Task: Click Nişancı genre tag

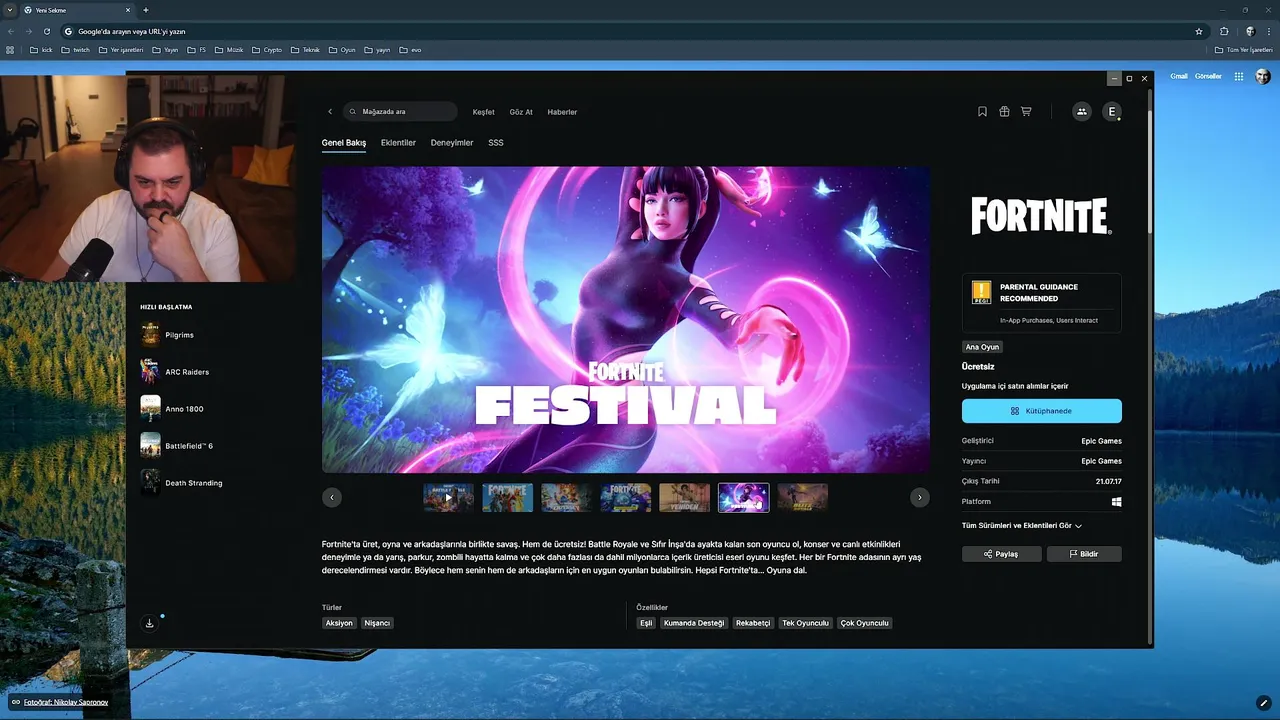Action: pos(377,623)
